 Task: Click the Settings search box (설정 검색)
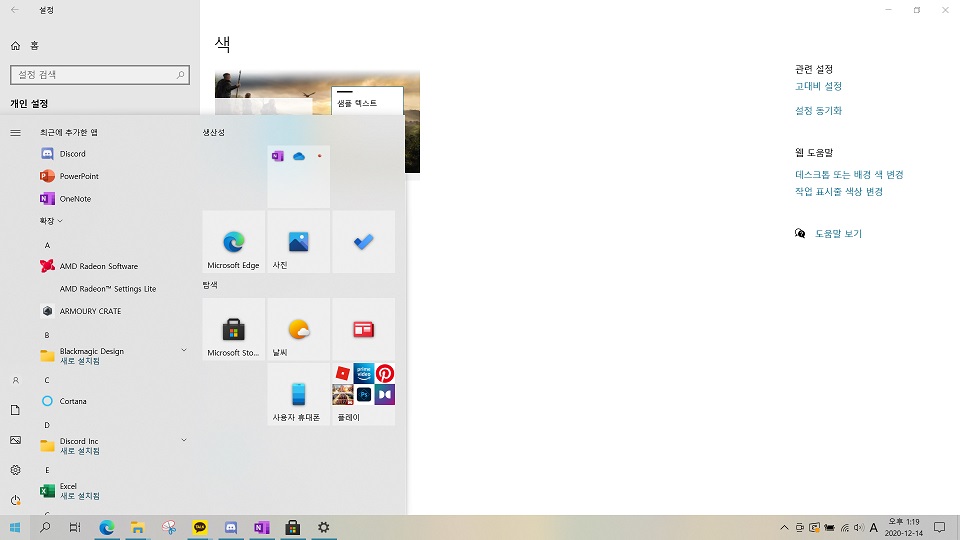[x=100, y=75]
